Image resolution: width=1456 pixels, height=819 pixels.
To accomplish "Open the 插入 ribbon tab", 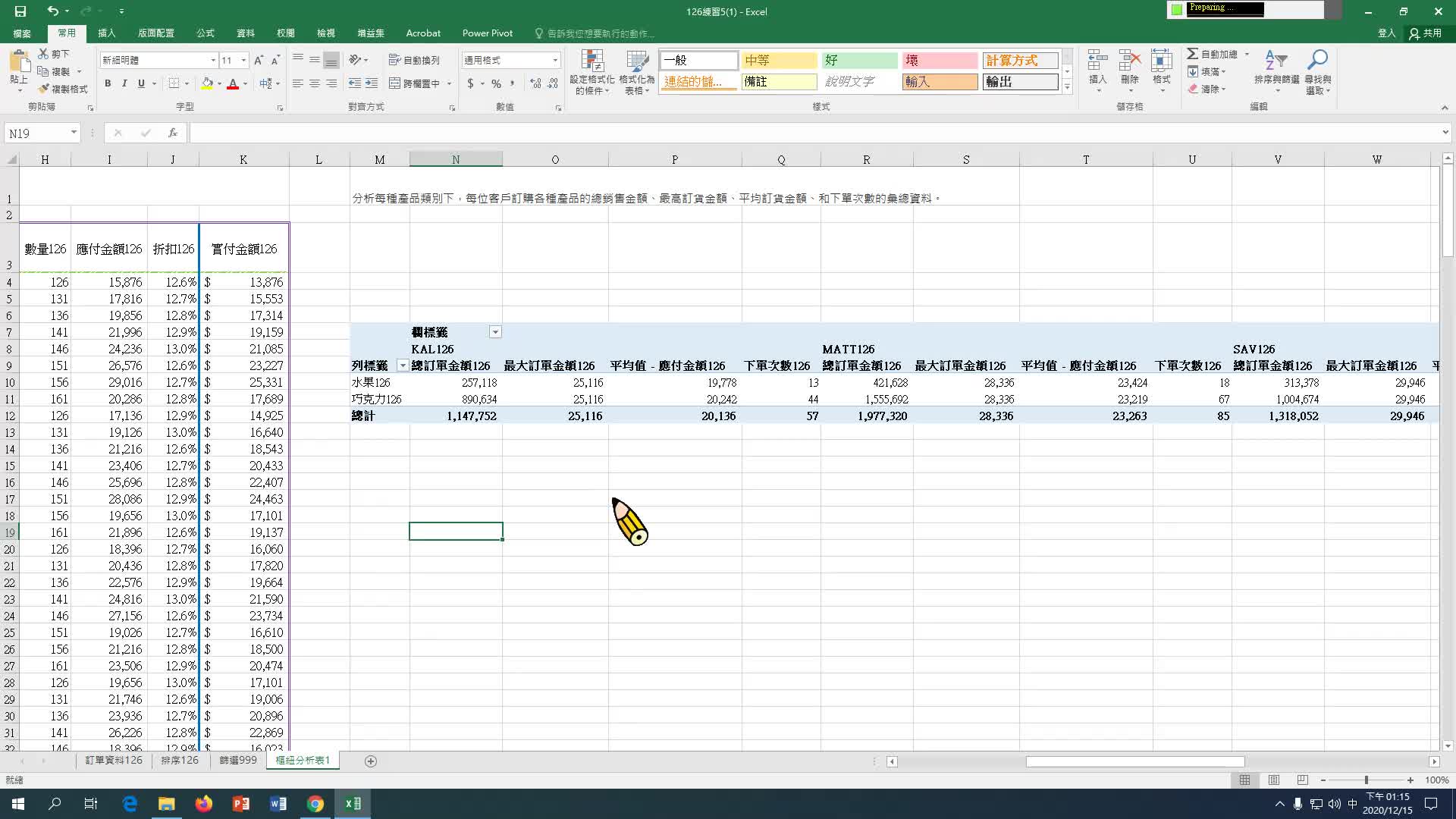I will [107, 33].
